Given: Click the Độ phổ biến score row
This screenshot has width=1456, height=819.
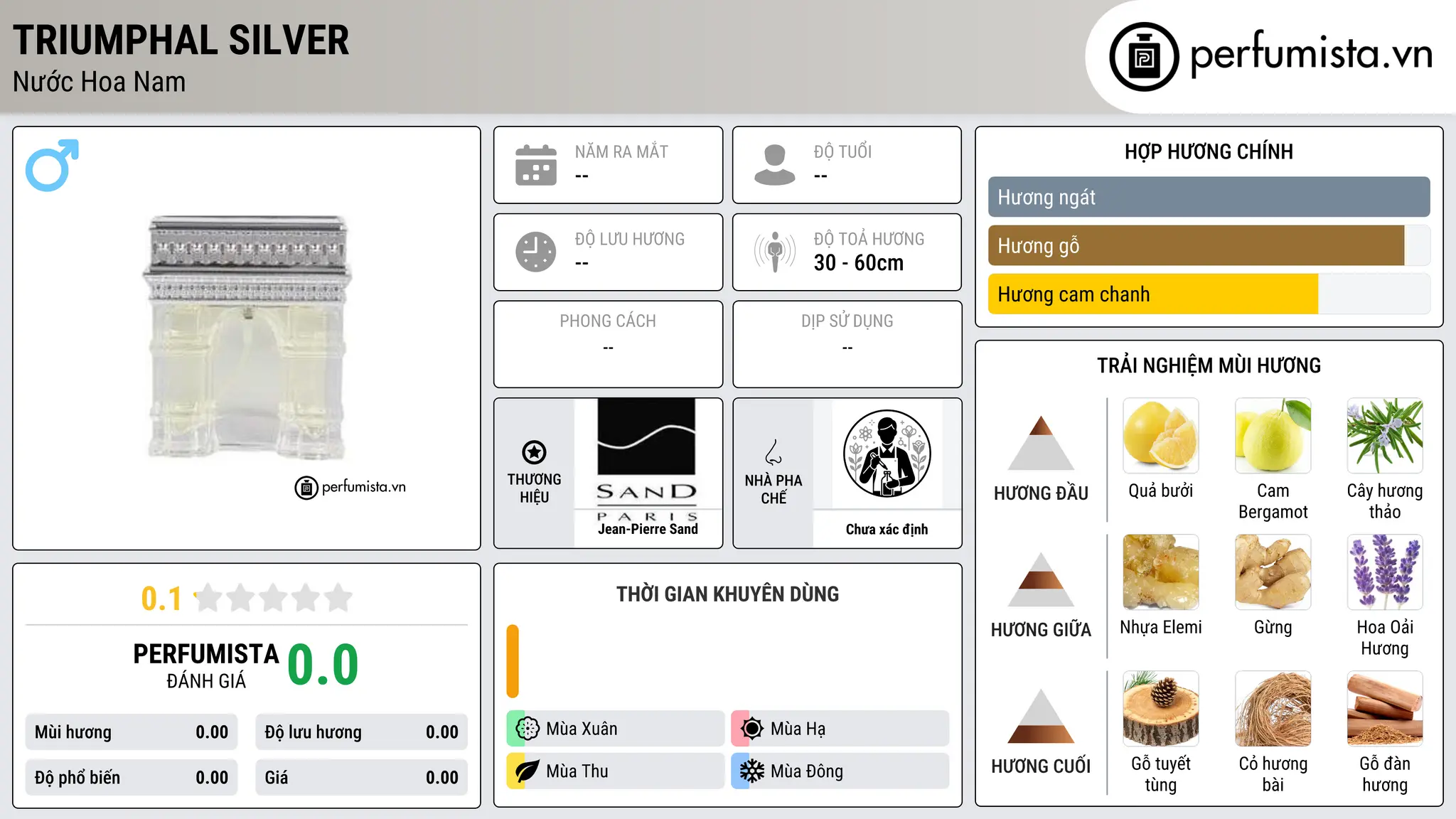Looking at the screenshot, I should [132, 778].
